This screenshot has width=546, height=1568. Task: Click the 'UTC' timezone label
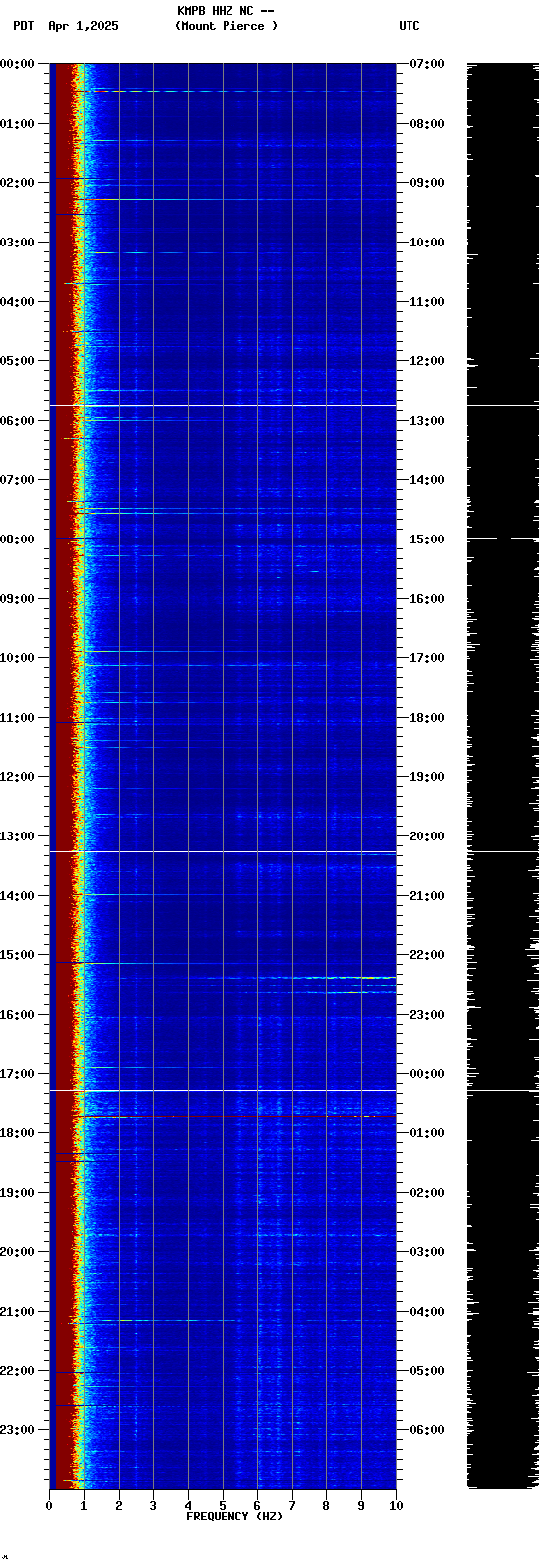coord(409,26)
